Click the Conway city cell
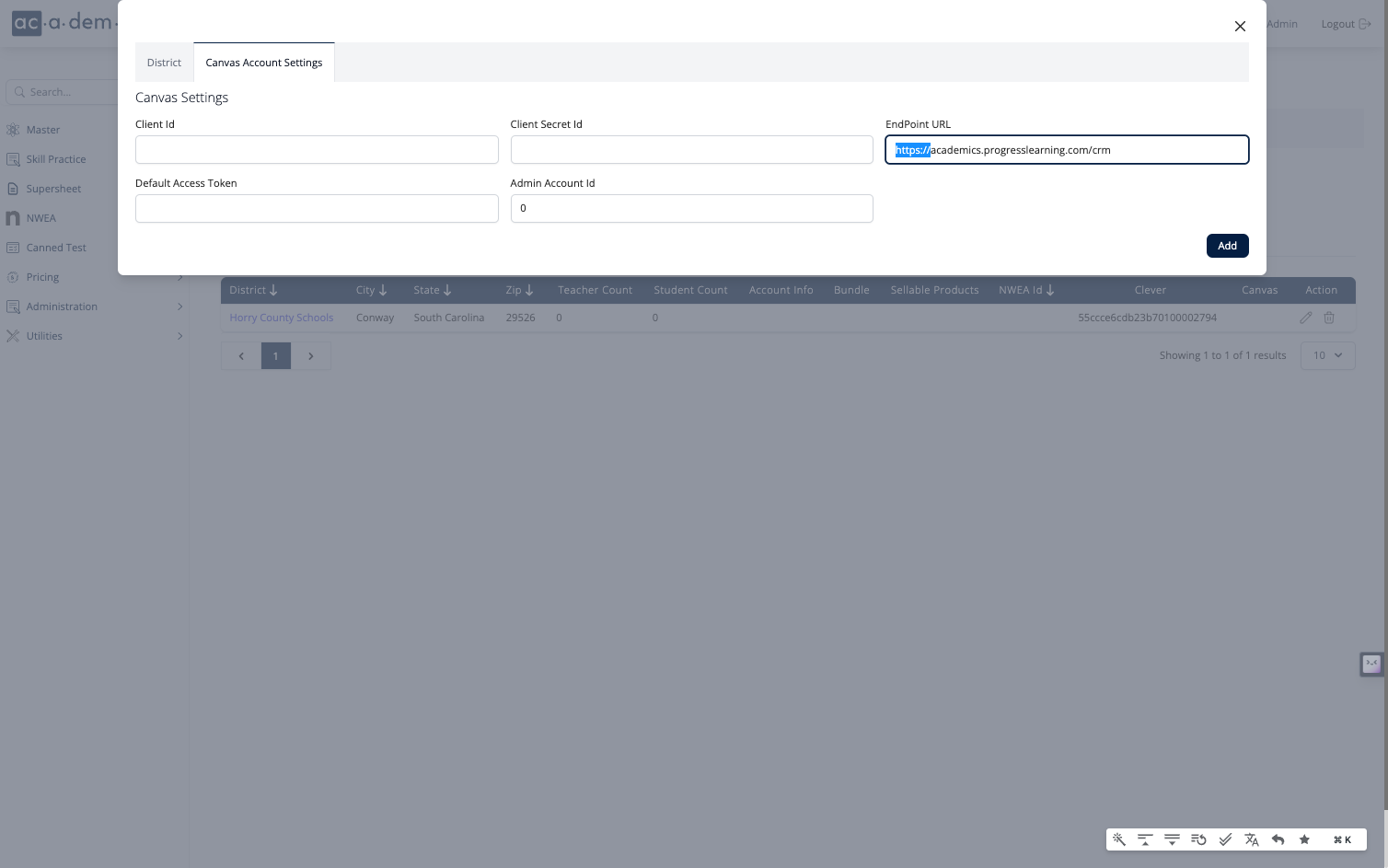The width and height of the screenshot is (1388, 868). 375,318
